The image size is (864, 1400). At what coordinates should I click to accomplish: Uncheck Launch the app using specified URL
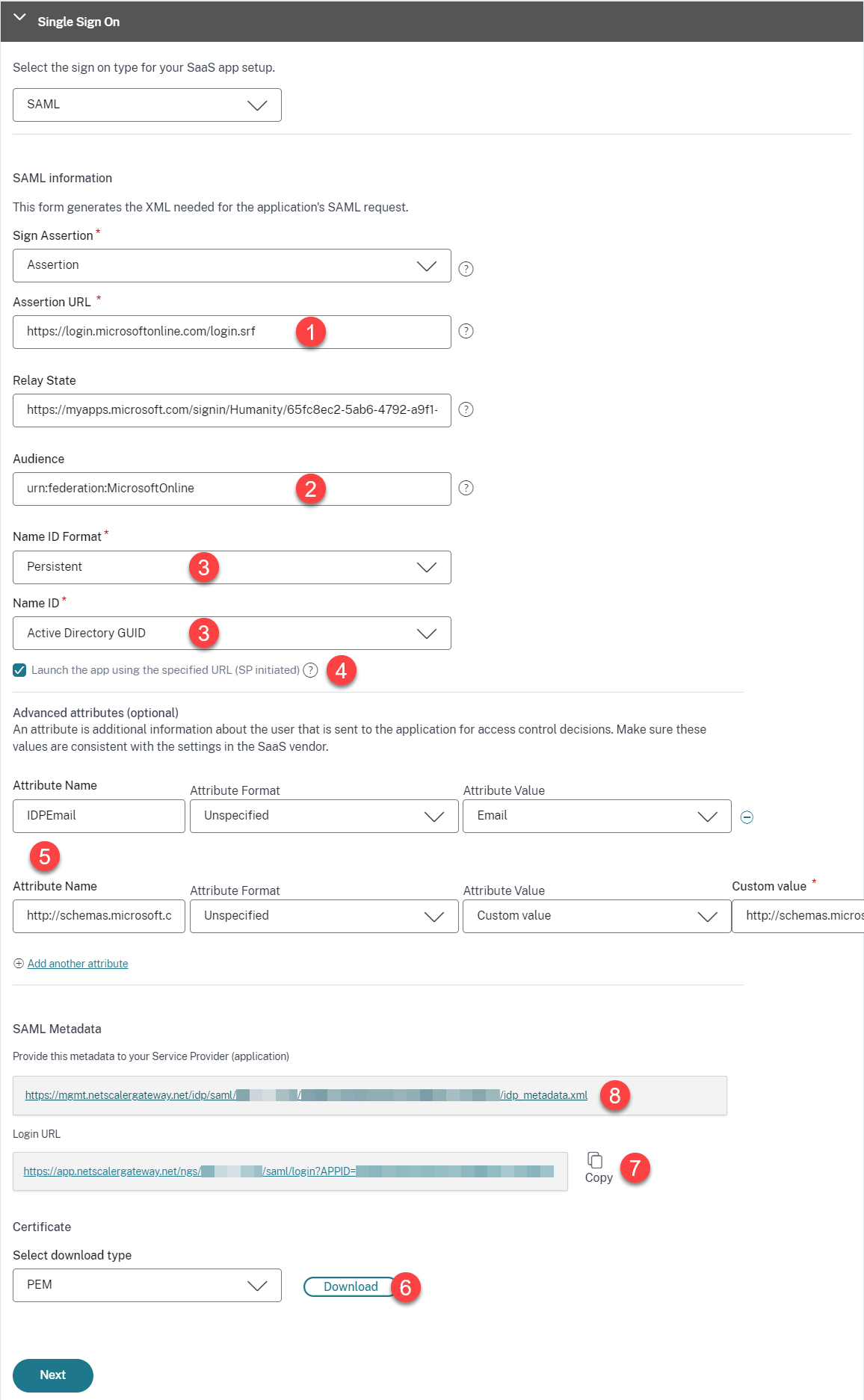click(x=19, y=670)
